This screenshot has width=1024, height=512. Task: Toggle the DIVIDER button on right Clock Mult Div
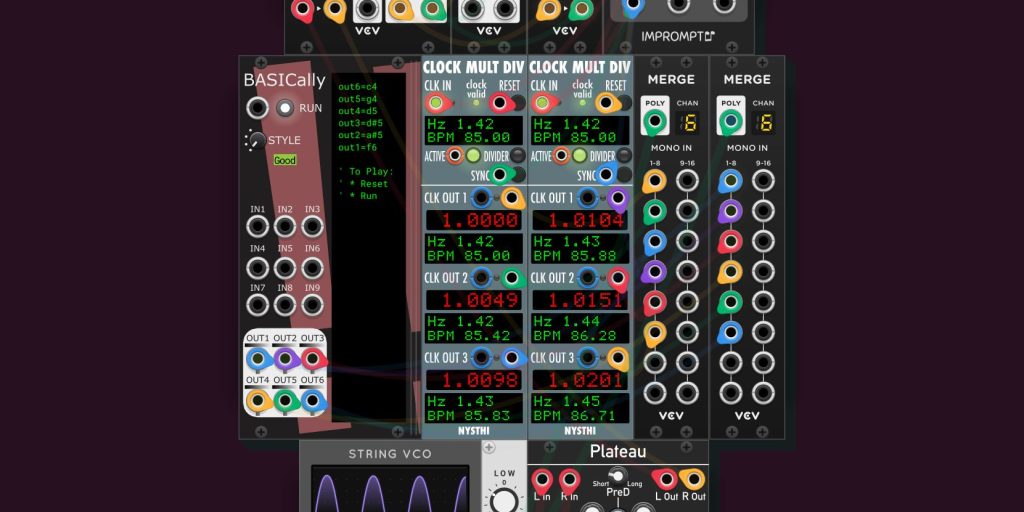pos(624,155)
